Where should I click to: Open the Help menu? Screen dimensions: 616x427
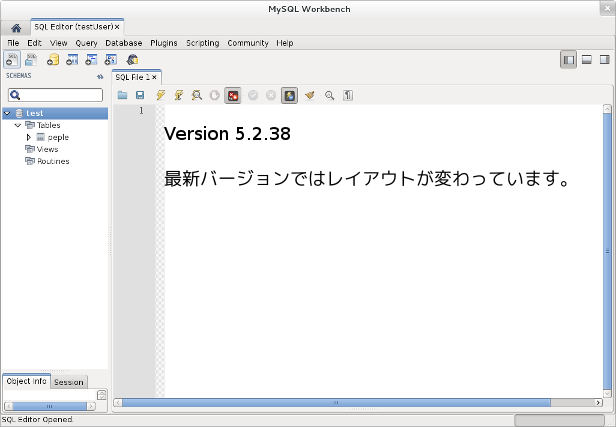coord(285,43)
